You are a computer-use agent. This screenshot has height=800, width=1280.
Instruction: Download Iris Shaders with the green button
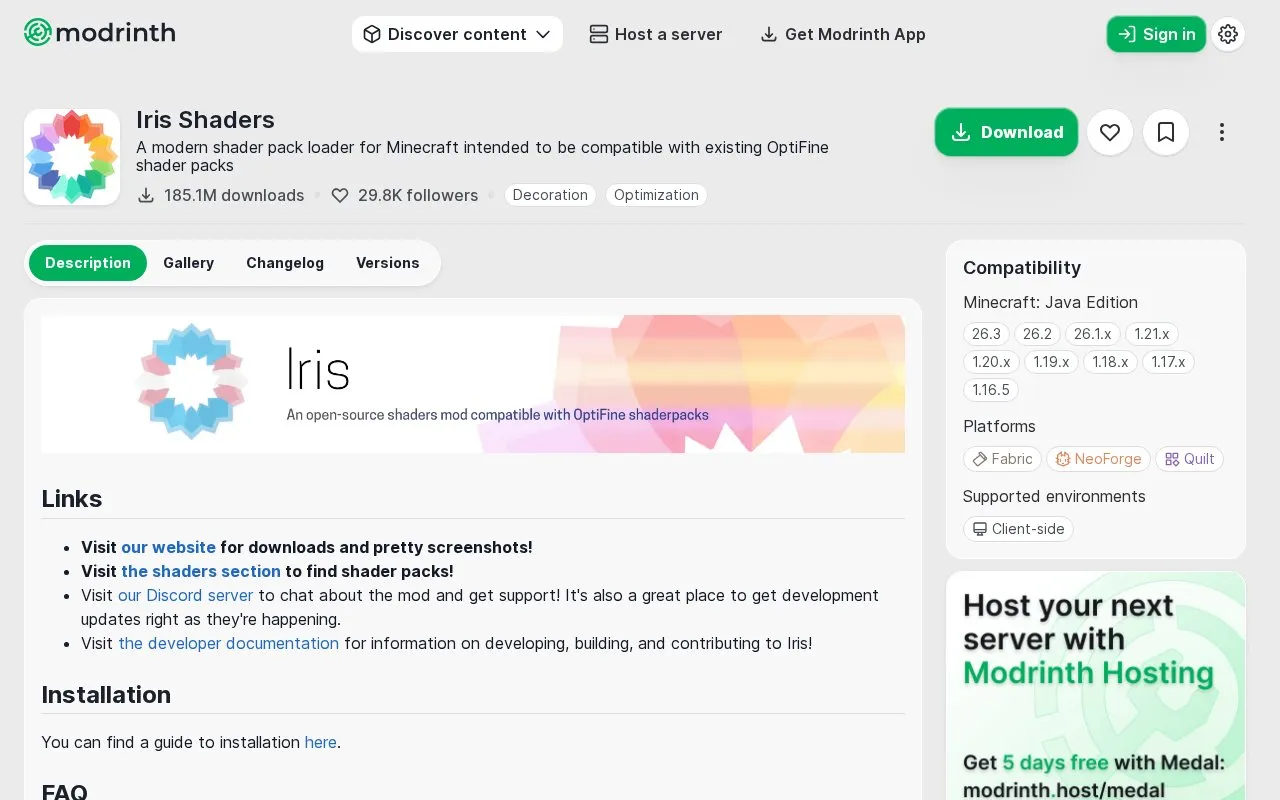click(x=1006, y=132)
